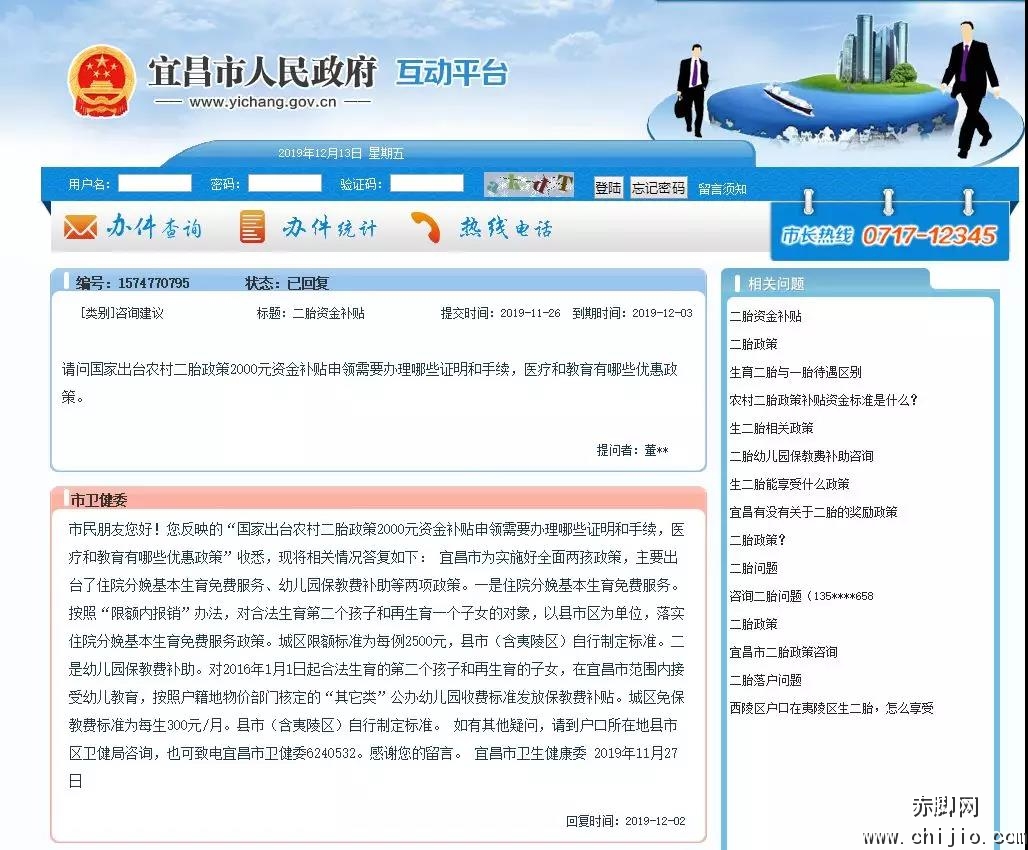Screen dimensions: 1028x850
Task: Click 二胎落户问题 related link
Action: pyautogui.click(x=765, y=680)
